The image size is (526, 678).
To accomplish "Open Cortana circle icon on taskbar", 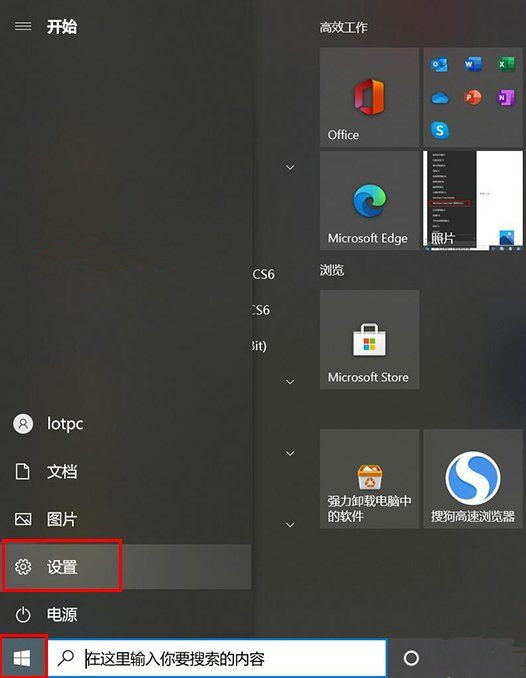I will (x=411, y=658).
